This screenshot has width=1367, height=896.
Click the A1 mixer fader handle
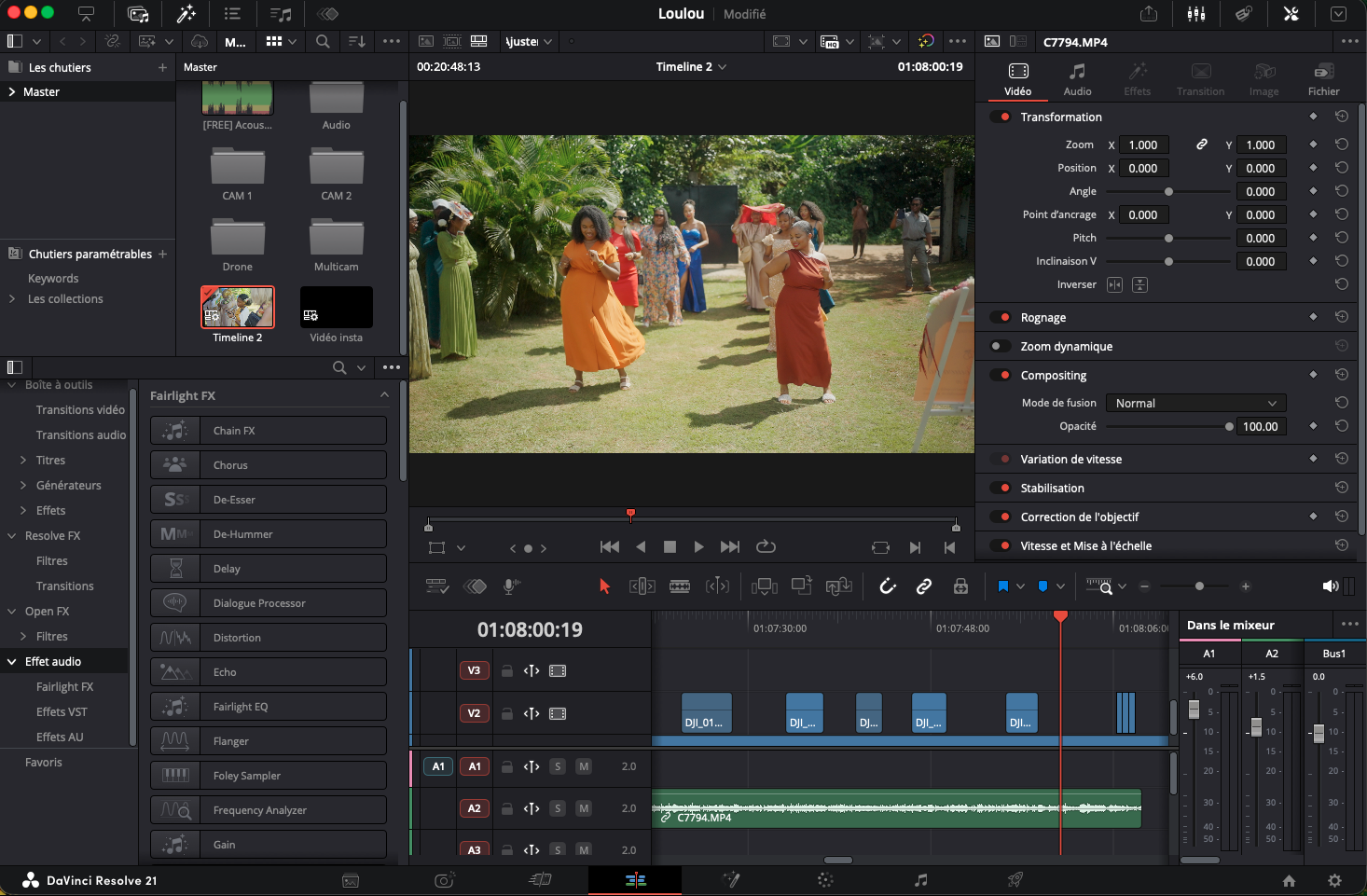click(1194, 710)
